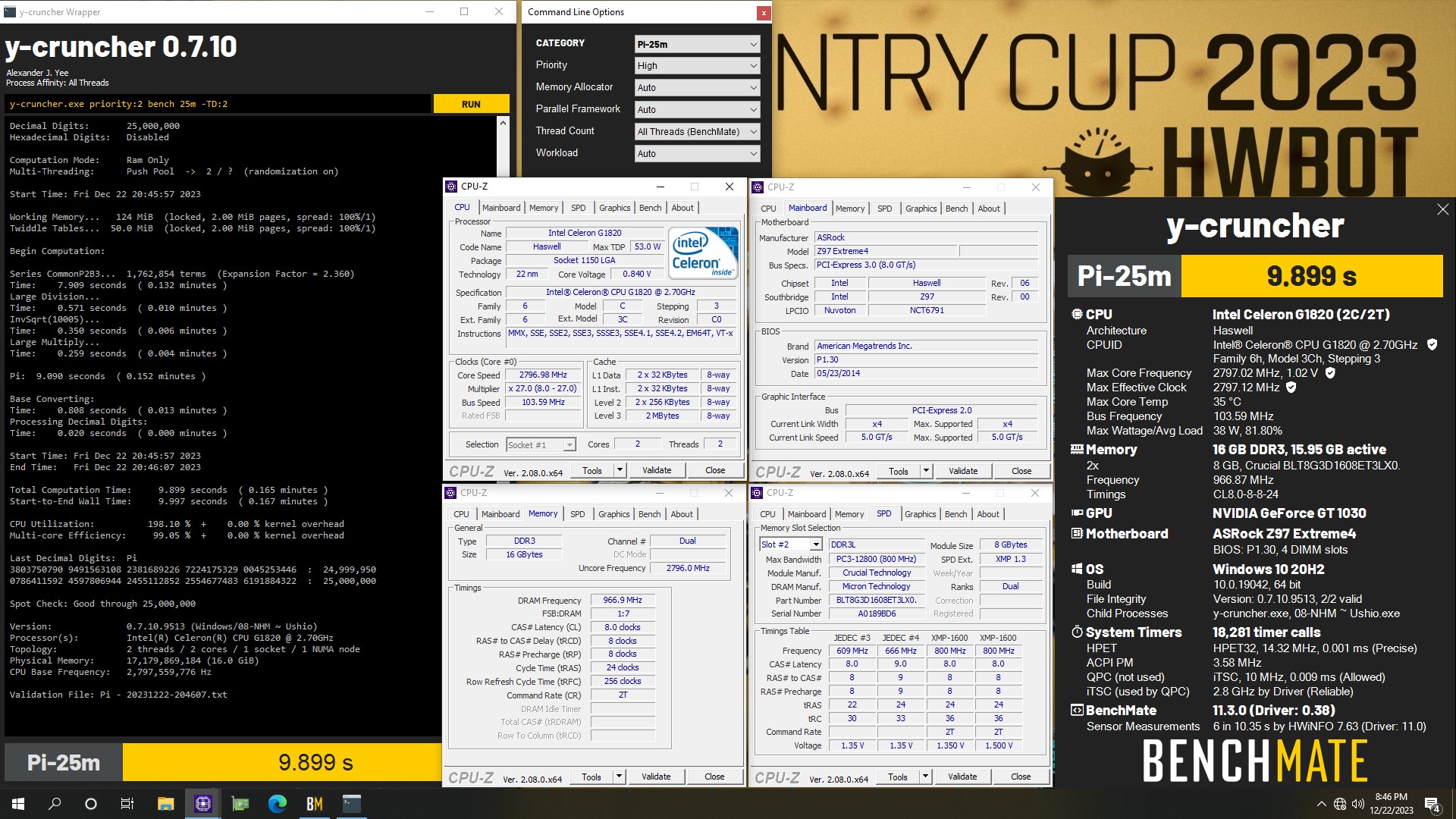This screenshot has height=819, width=1456.
Task: Click the Intel Celeron inside logo
Action: tap(703, 253)
